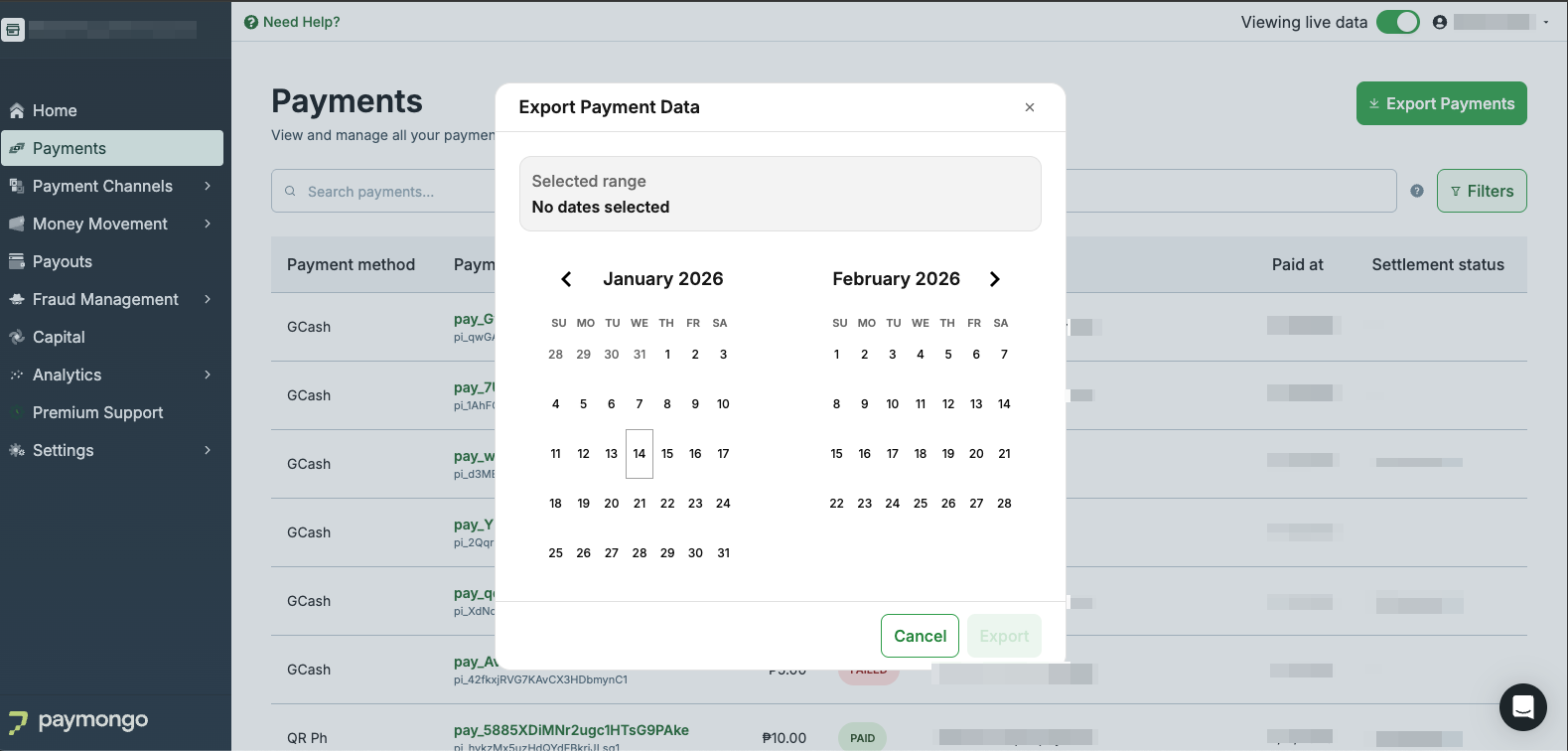Click the Payouts sidebar icon
1568x751 pixels.
(x=17, y=261)
